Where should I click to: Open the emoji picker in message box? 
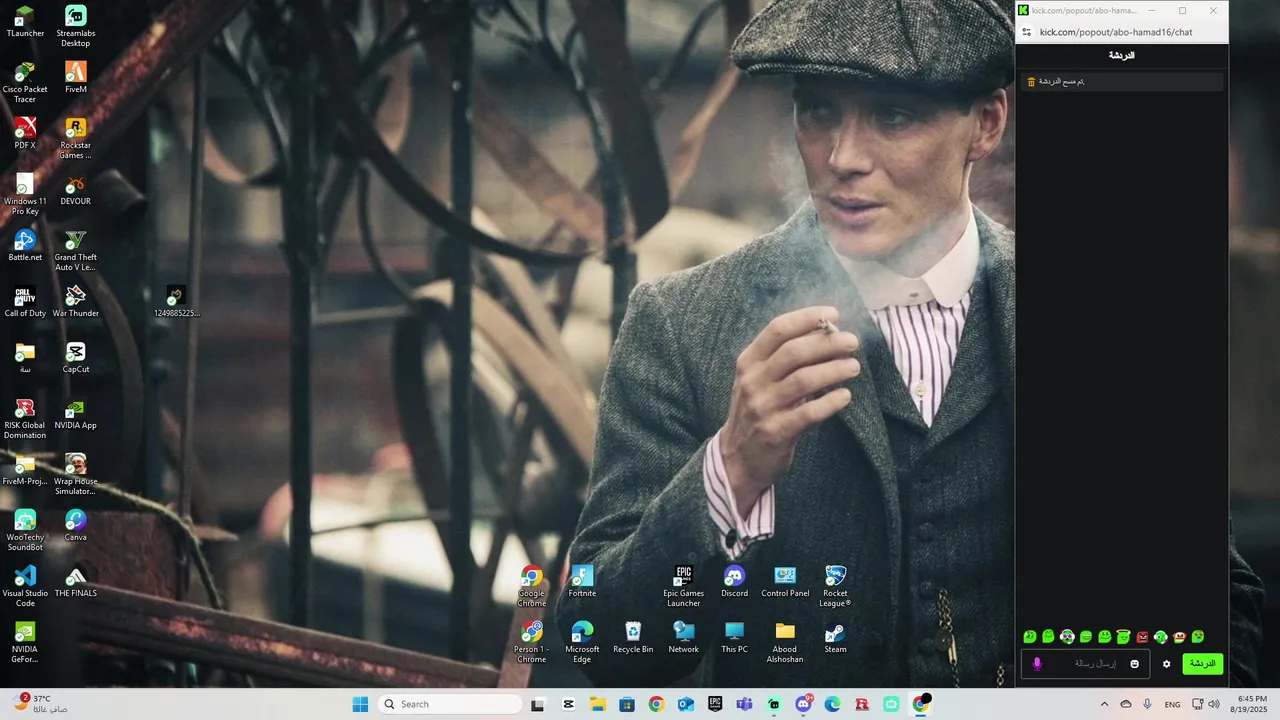[x=1135, y=664]
